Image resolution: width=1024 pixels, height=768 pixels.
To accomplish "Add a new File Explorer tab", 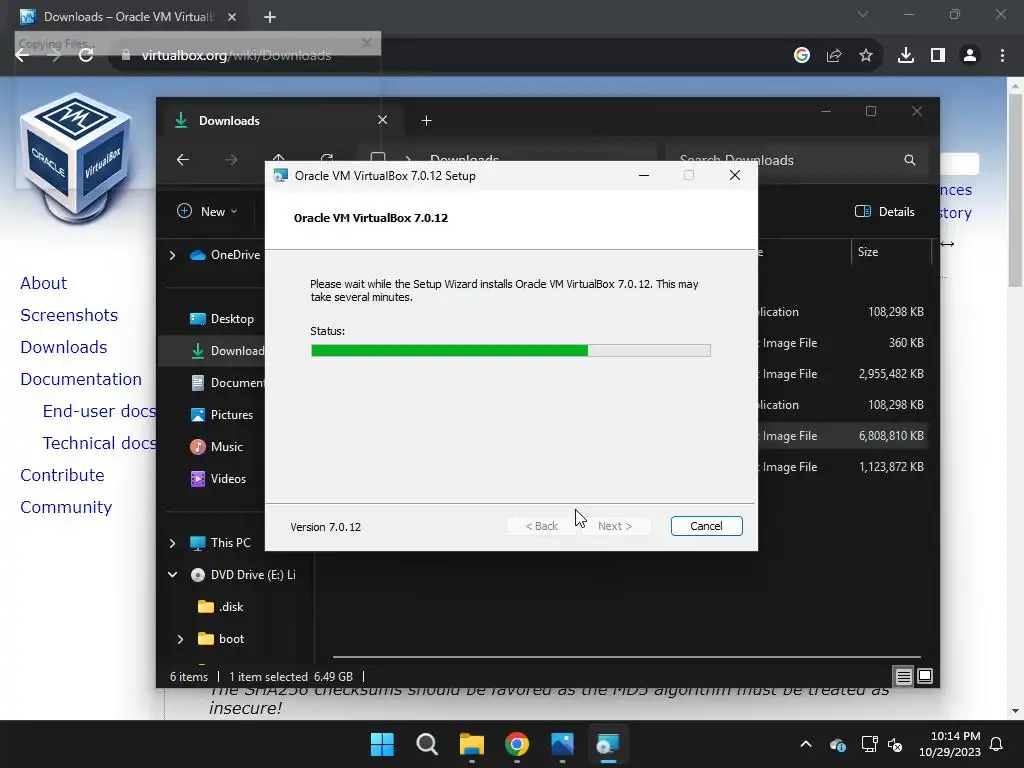I will point(426,121).
